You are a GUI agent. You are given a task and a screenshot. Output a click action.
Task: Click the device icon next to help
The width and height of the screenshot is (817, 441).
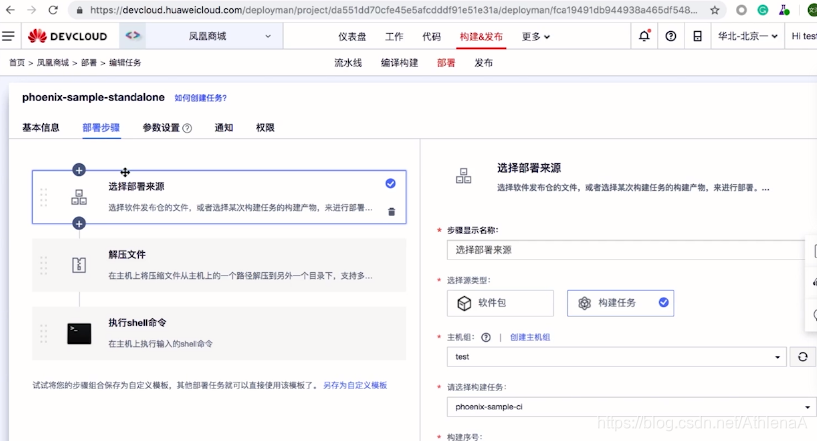[697, 36]
